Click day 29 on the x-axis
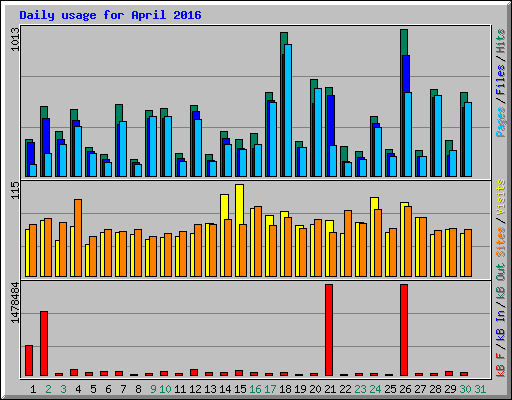The height and width of the screenshot is (400, 512). coord(450,389)
